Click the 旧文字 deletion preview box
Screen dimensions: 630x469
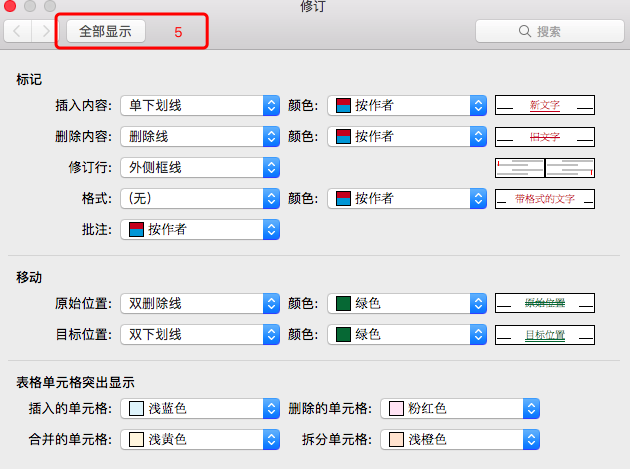coord(545,136)
